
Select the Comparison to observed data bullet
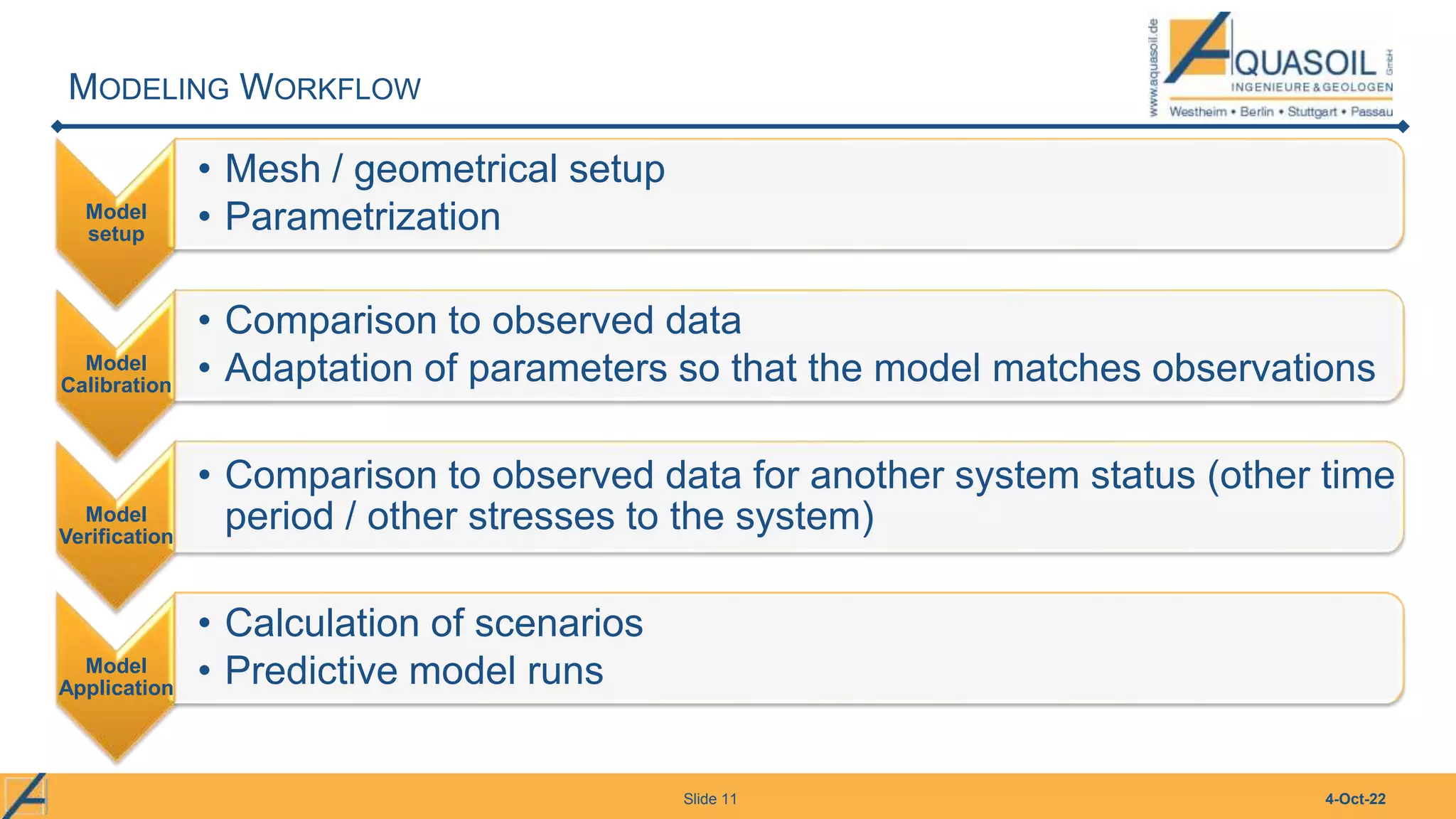point(483,321)
